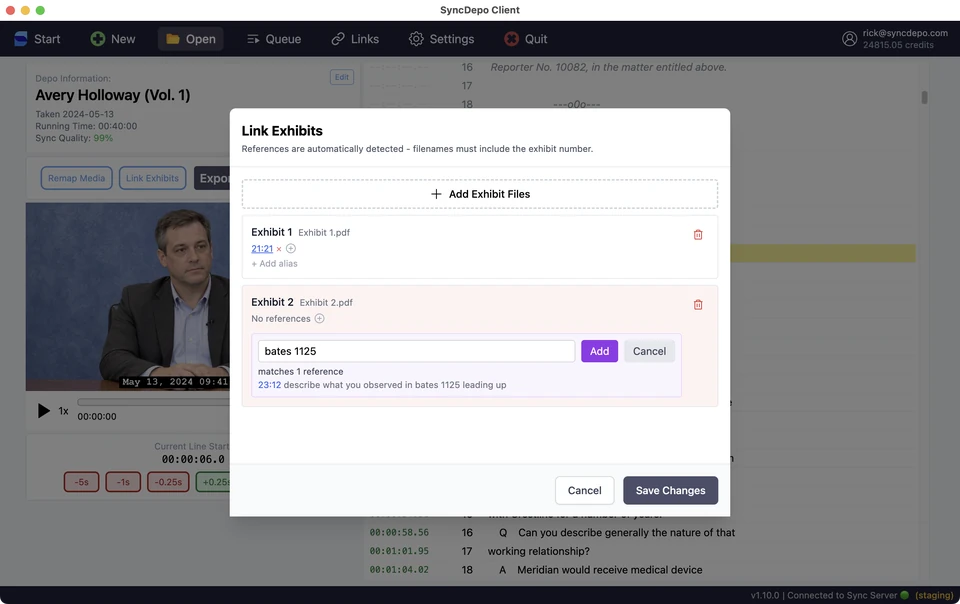Image resolution: width=960 pixels, height=604 pixels.
Task: Click the purple Add button
Action: click(599, 351)
